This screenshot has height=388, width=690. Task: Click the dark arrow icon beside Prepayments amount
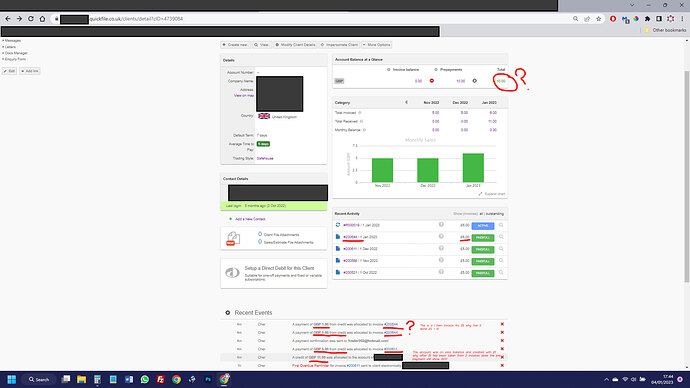(474, 81)
